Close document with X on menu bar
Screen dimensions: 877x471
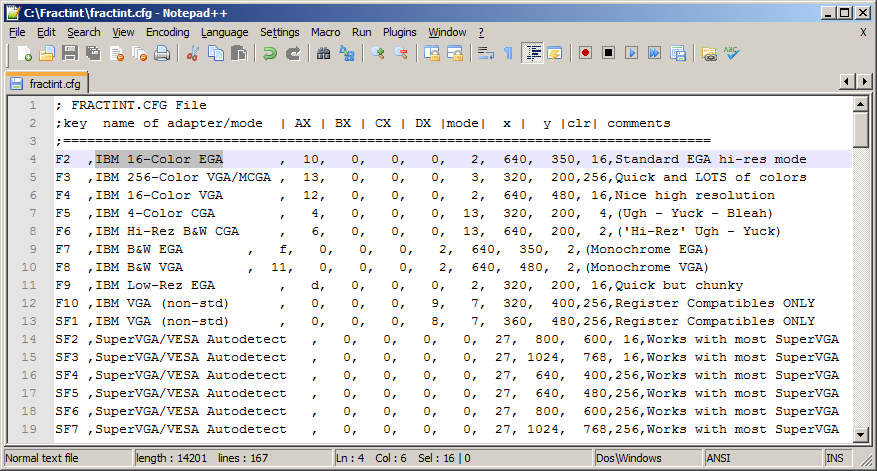tap(863, 32)
